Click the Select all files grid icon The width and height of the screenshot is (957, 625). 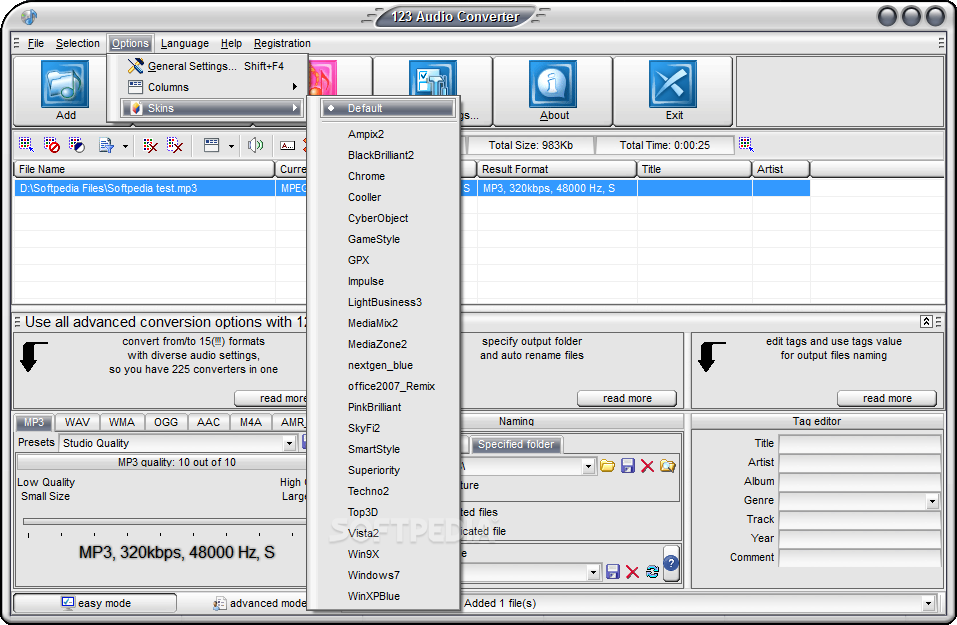pyautogui.click(x=26, y=145)
